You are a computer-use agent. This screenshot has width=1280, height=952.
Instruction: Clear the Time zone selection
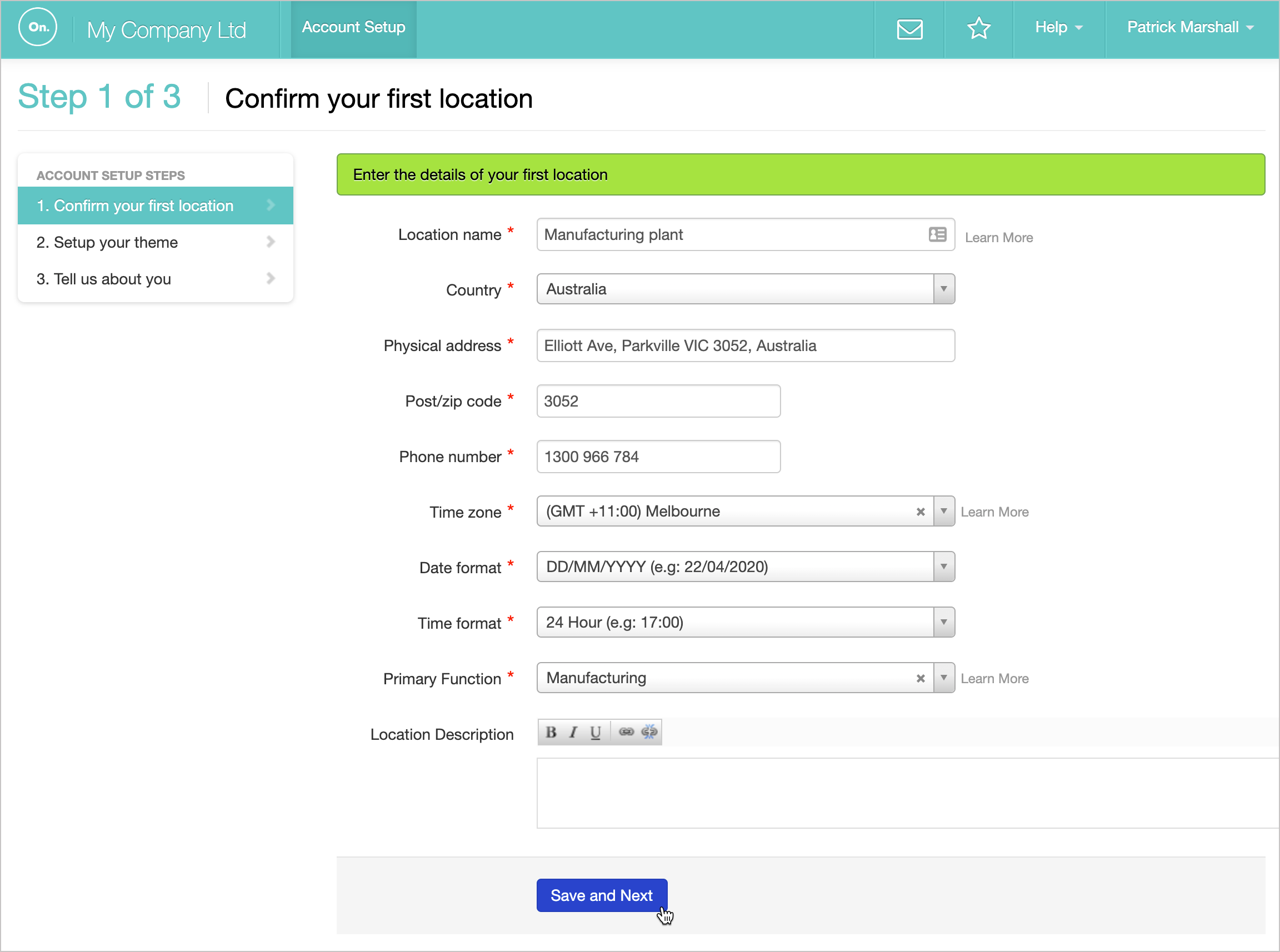click(921, 512)
